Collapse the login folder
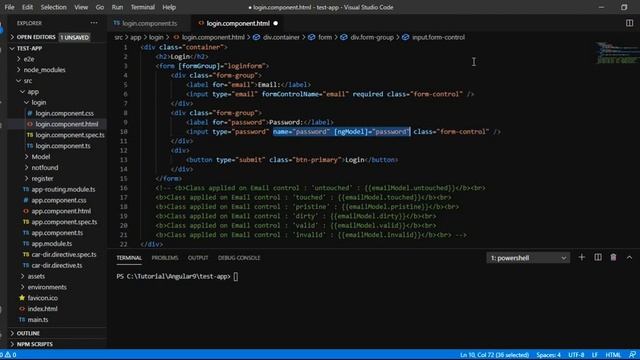 (39, 102)
